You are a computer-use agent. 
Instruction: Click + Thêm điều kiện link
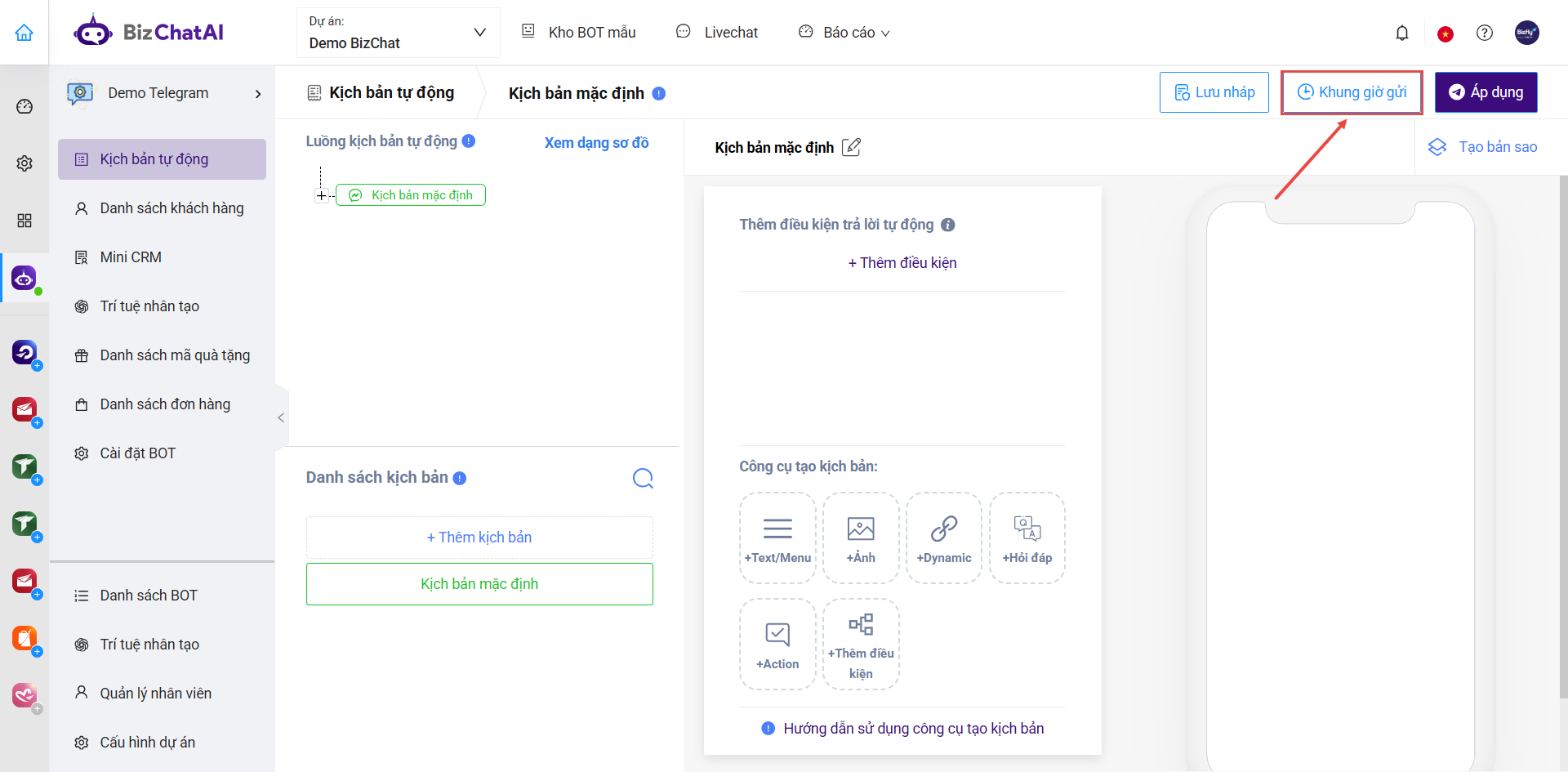coord(902,263)
